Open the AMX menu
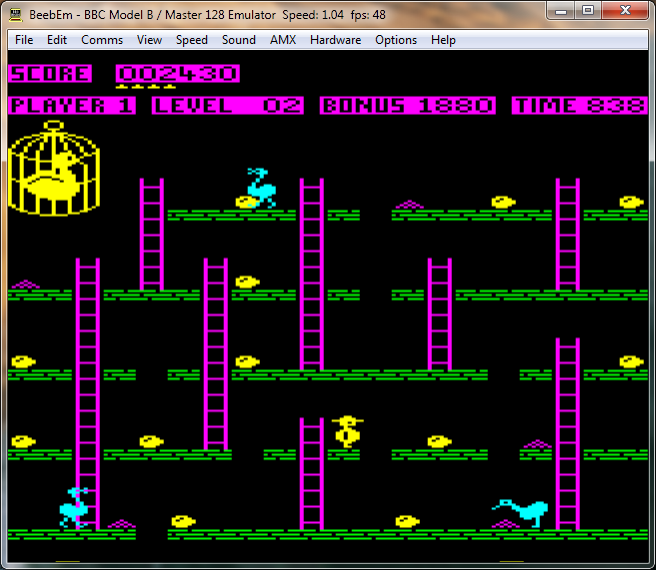Viewport: 656px width, 570px height. [x=283, y=40]
